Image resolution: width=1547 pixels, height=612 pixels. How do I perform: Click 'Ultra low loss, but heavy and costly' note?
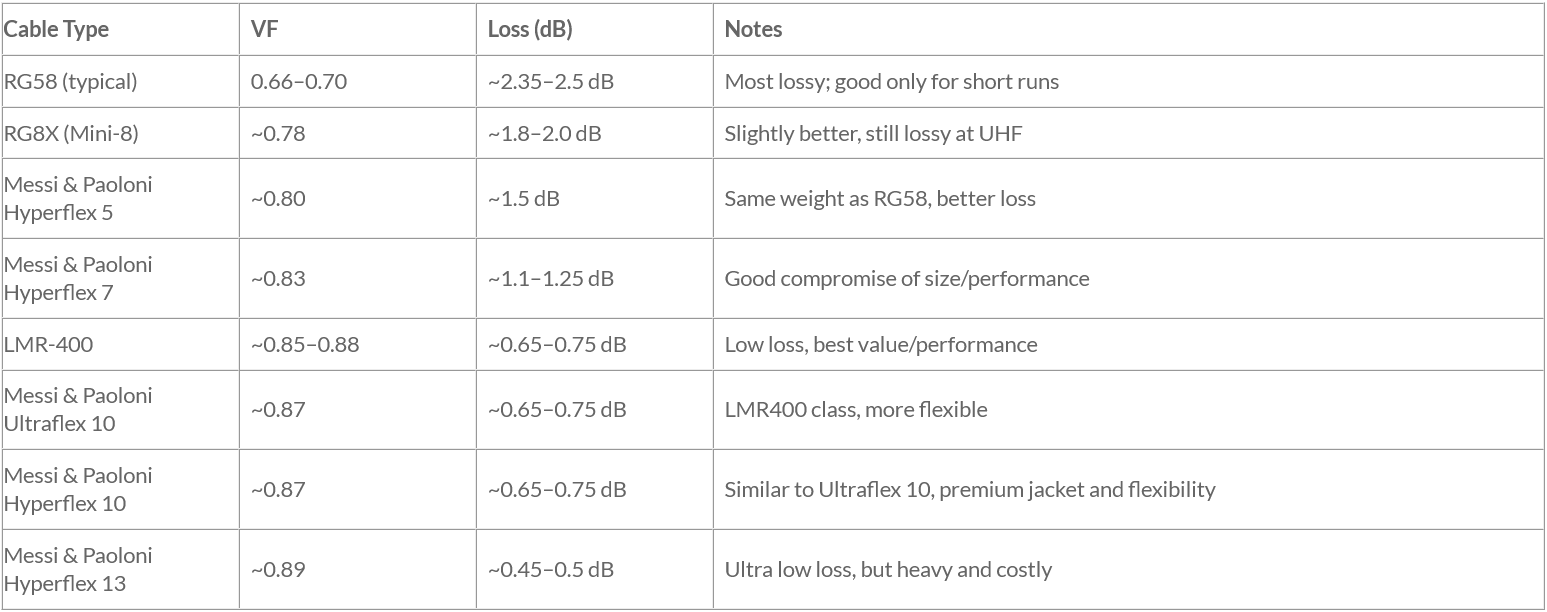click(x=888, y=569)
